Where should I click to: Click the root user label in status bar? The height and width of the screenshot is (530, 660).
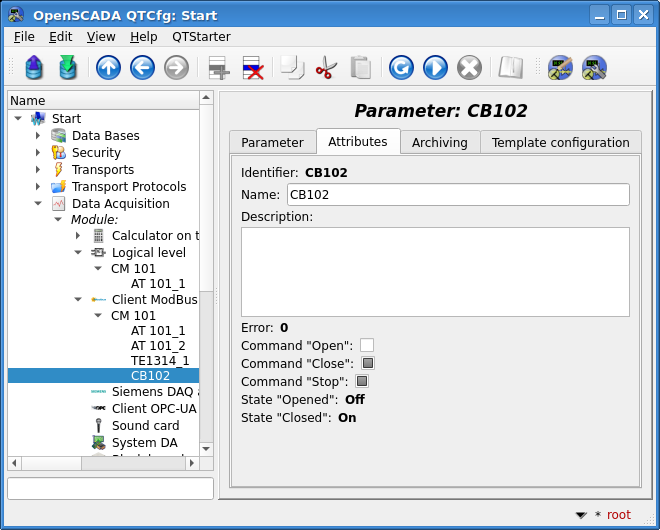(618, 514)
